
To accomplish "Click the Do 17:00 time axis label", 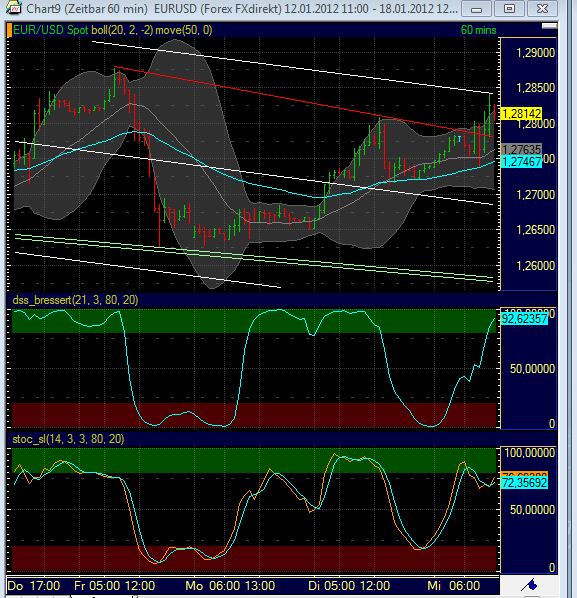I will 34,586.
